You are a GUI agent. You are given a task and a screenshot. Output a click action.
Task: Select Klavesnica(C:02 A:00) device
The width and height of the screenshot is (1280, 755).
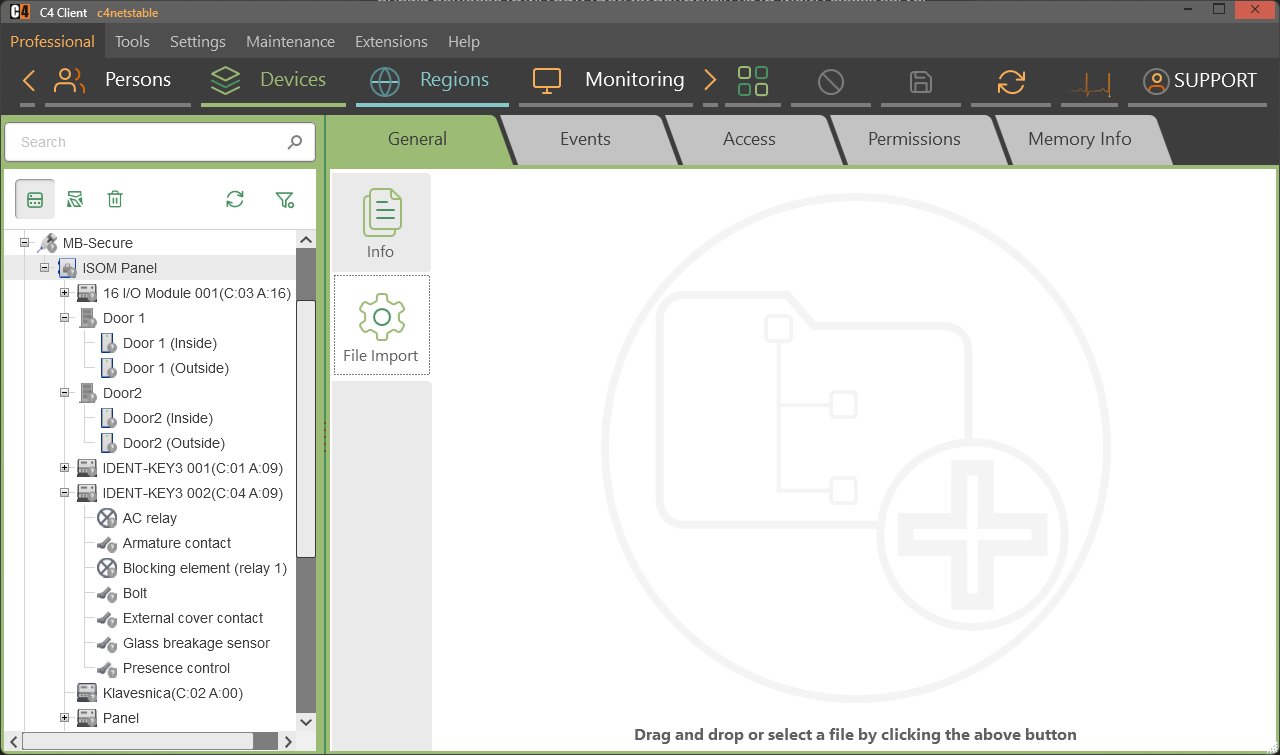pyautogui.click(x=173, y=693)
